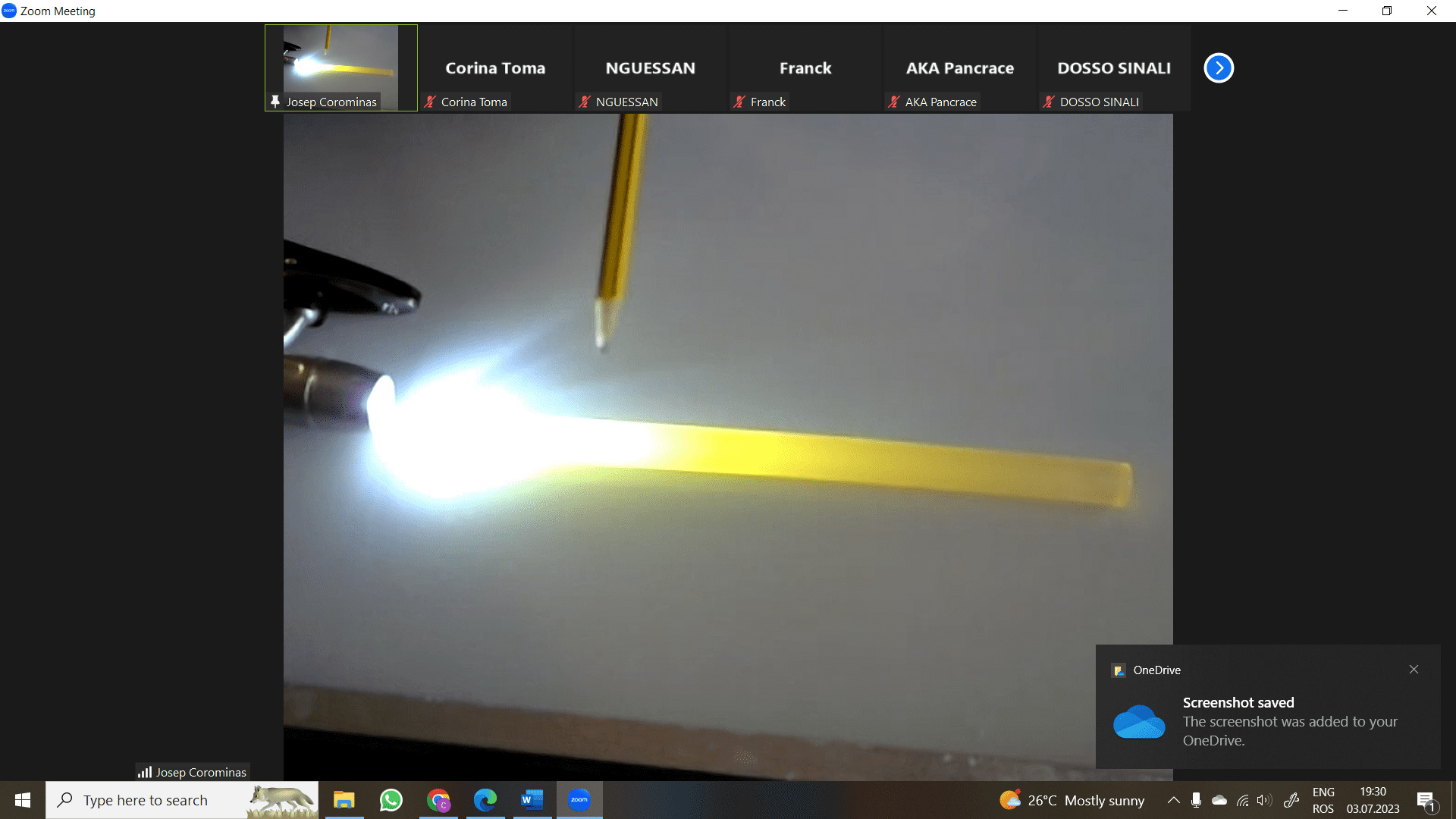Open WhatsApp from the taskbar
Viewport: 1456px width, 819px height.
pyautogui.click(x=391, y=800)
